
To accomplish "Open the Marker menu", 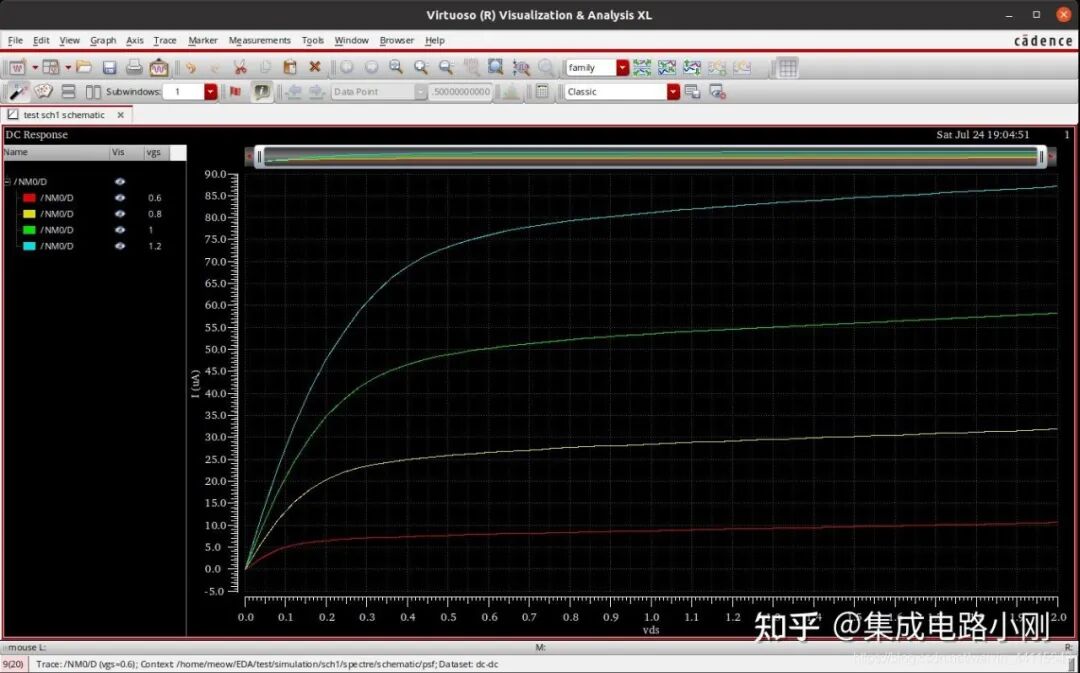I will [x=203, y=40].
